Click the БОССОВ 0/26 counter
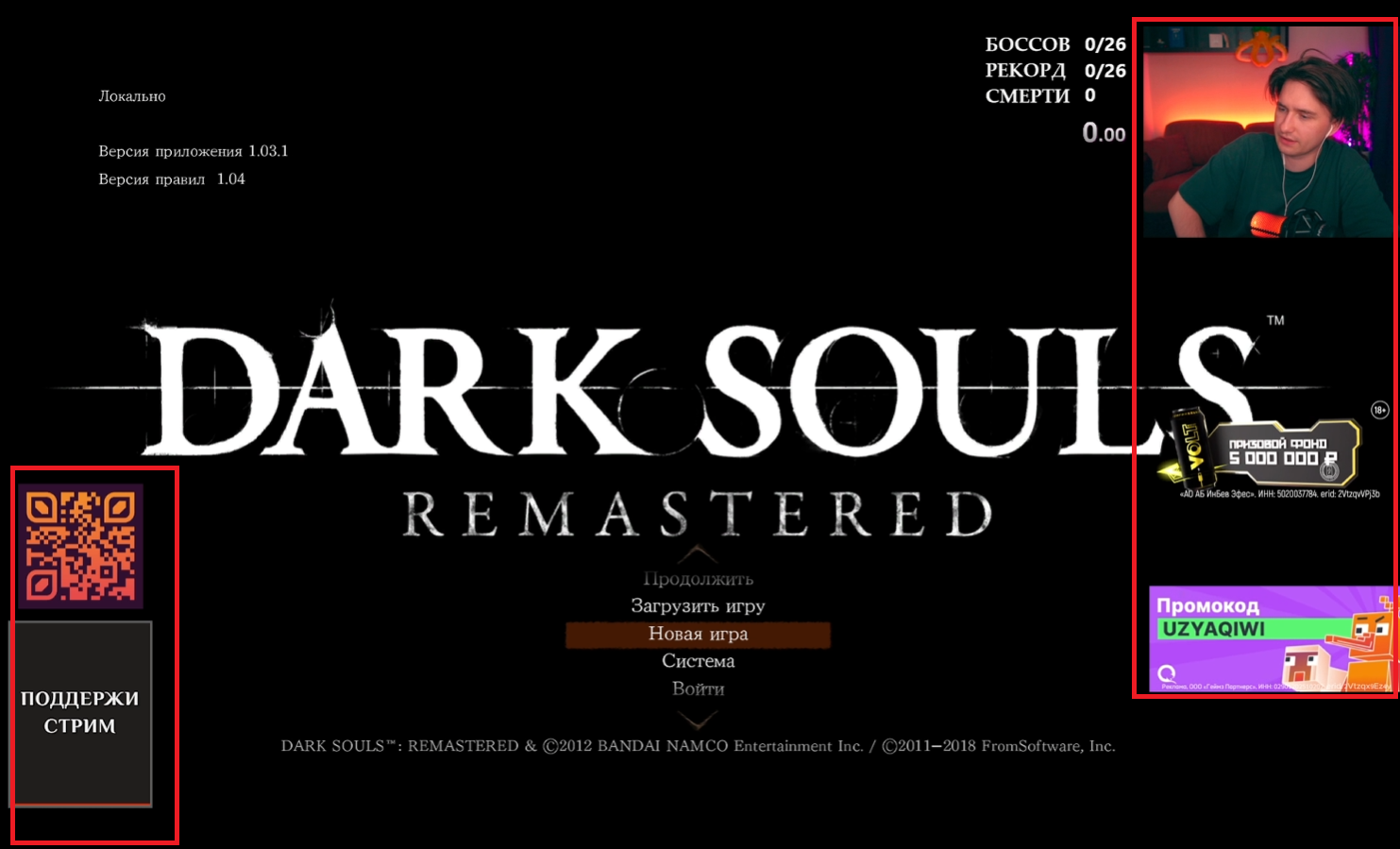This screenshot has height=849, width=1400. (1055, 44)
